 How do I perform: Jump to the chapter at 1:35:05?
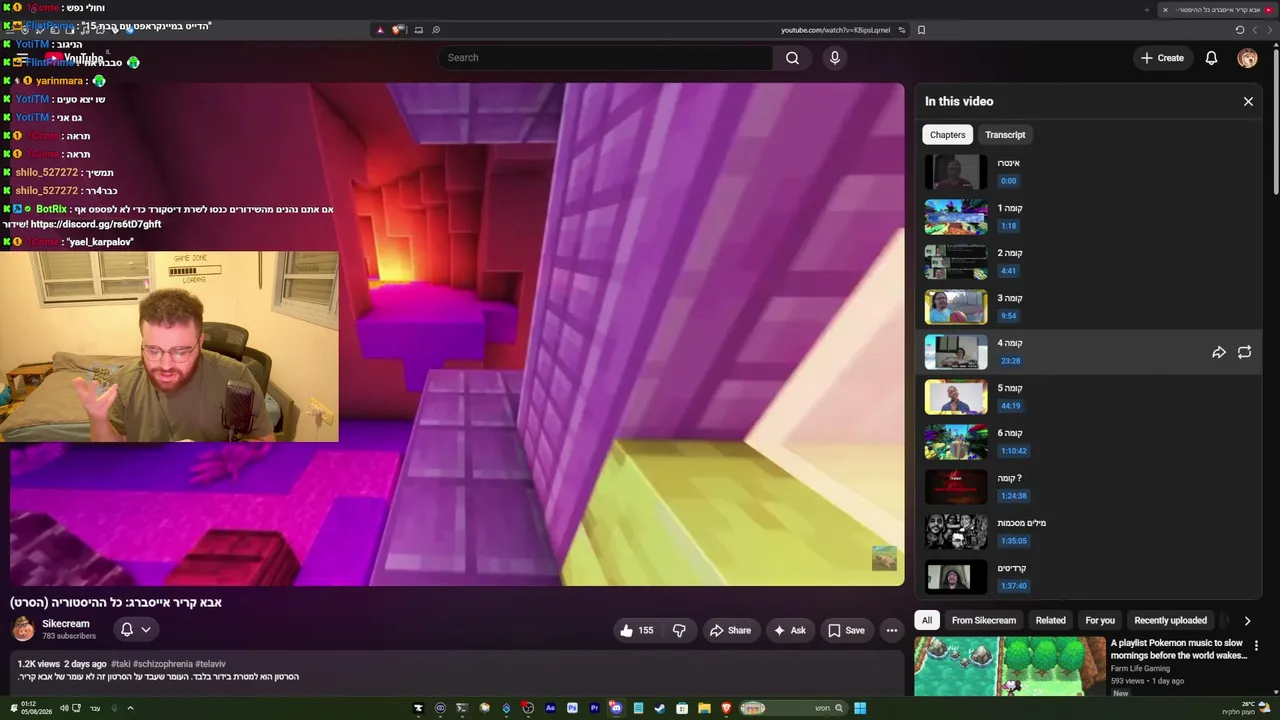pos(1090,532)
